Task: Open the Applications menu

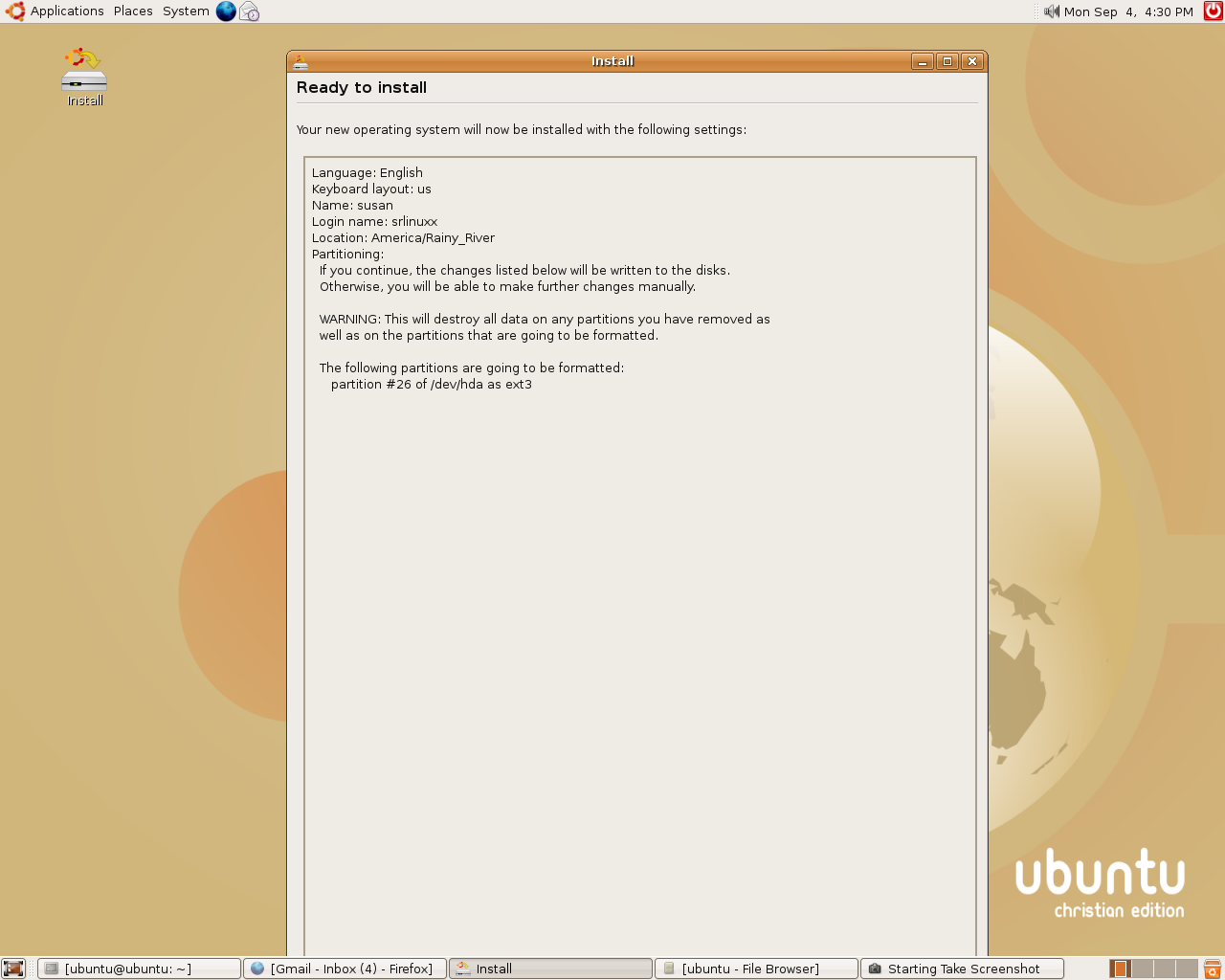Action: [67, 11]
